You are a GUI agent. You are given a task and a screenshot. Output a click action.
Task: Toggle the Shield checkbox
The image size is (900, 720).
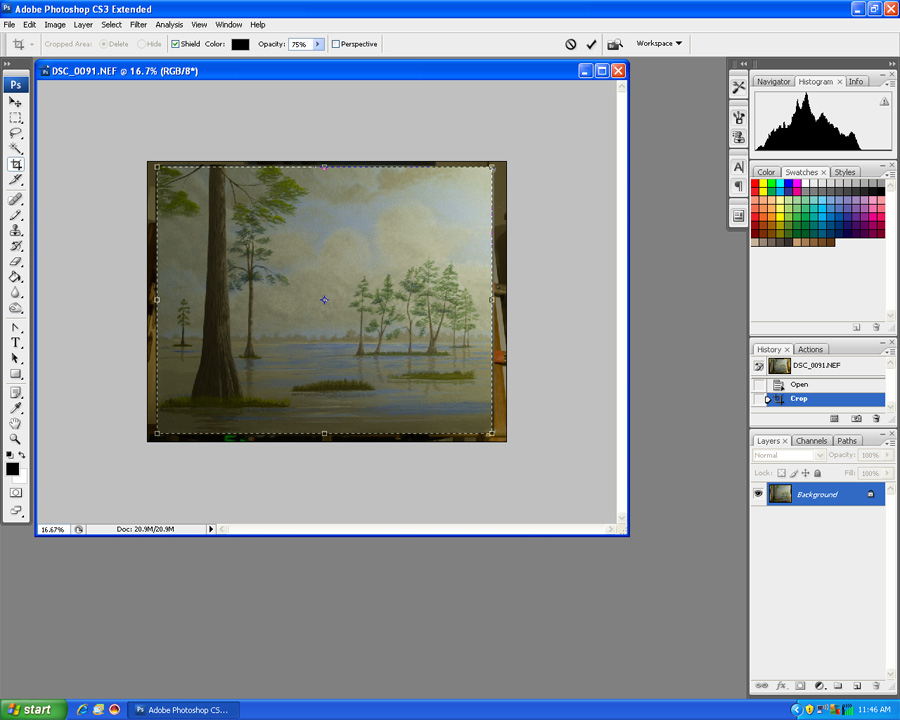click(x=176, y=44)
